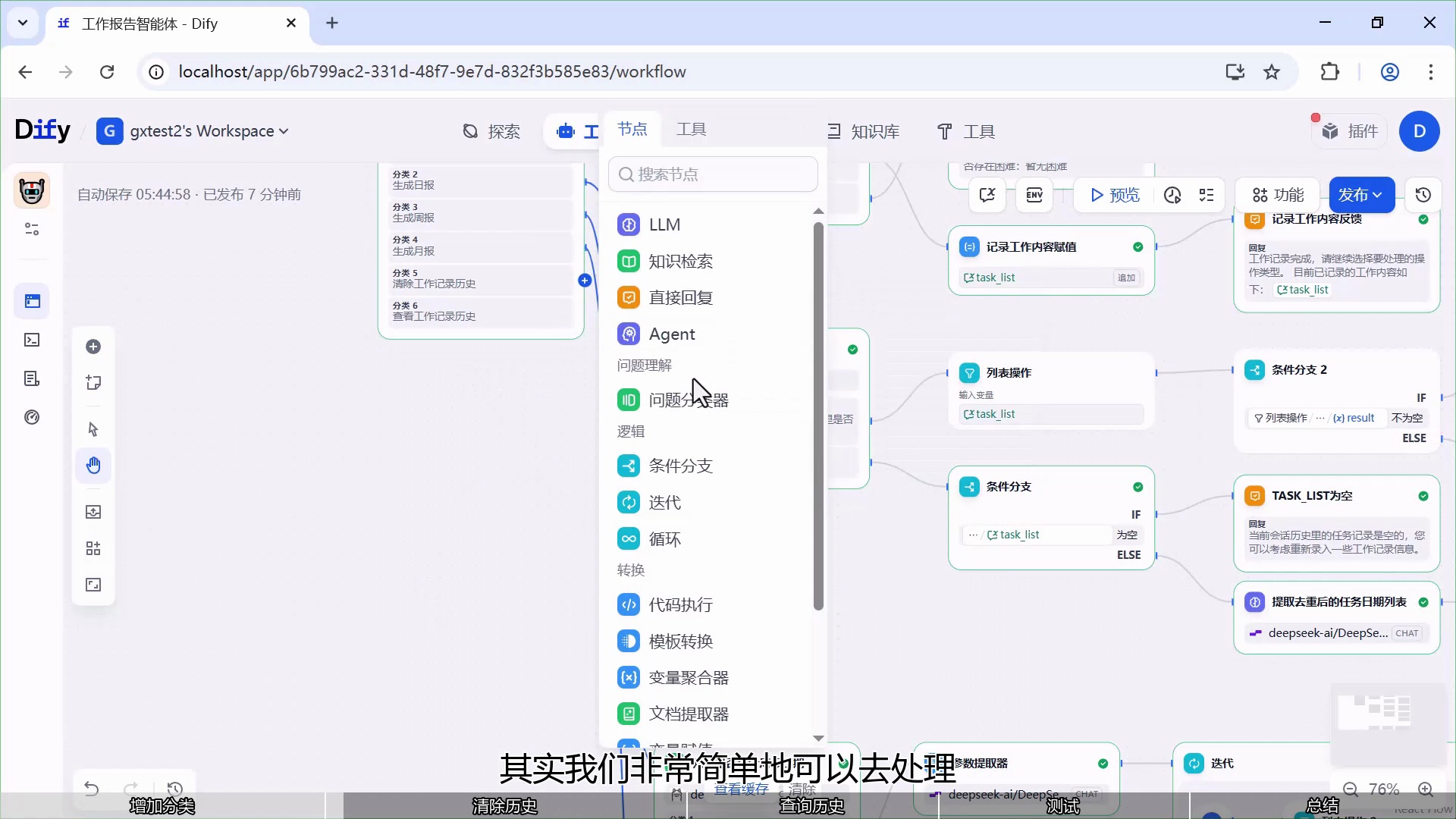This screenshot has width=1456, height=819.
Task: Open the 76% zoom level menu
Action: click(1384, 789)
